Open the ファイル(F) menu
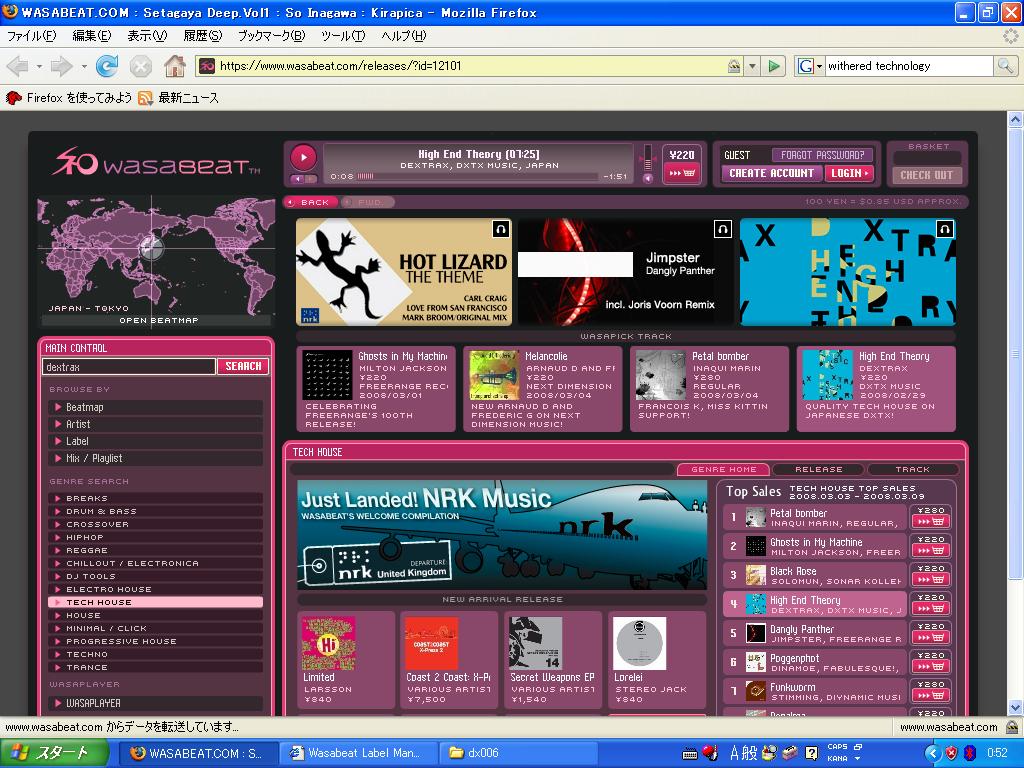 (x=31, y=36)
